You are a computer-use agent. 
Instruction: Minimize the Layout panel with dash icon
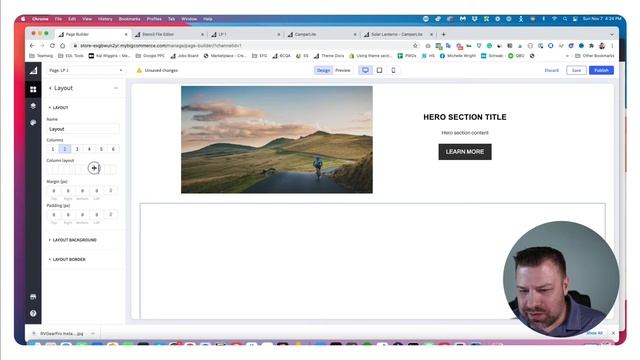pyautogui.click(x=116, y=88)
